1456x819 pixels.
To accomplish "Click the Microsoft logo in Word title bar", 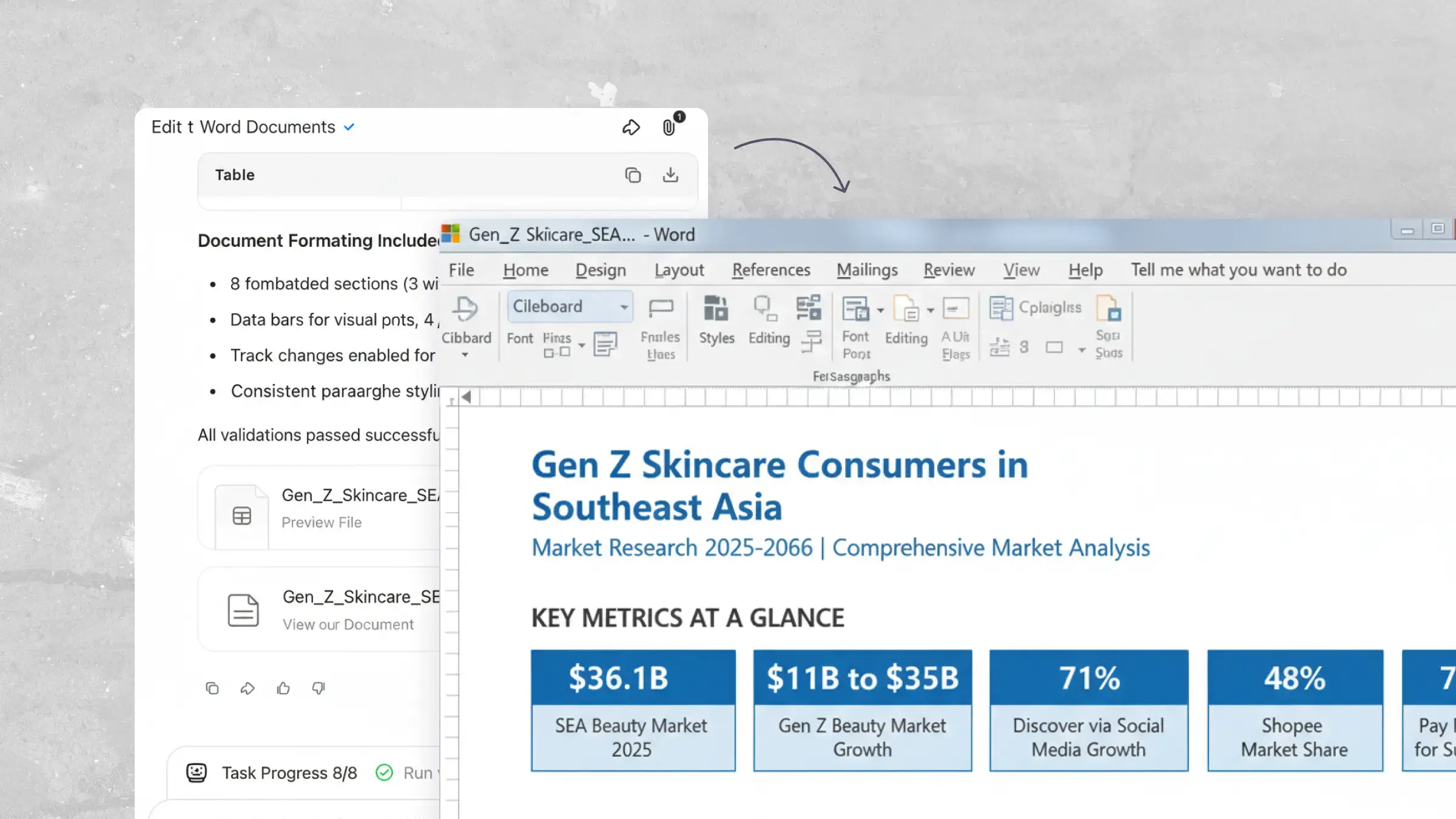I will 451,234.
